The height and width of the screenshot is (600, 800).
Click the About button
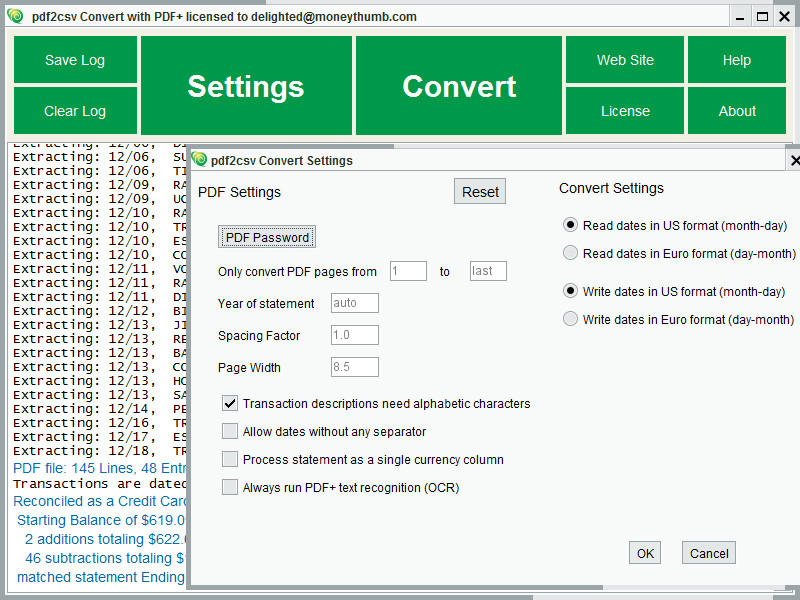click(737, 111)
